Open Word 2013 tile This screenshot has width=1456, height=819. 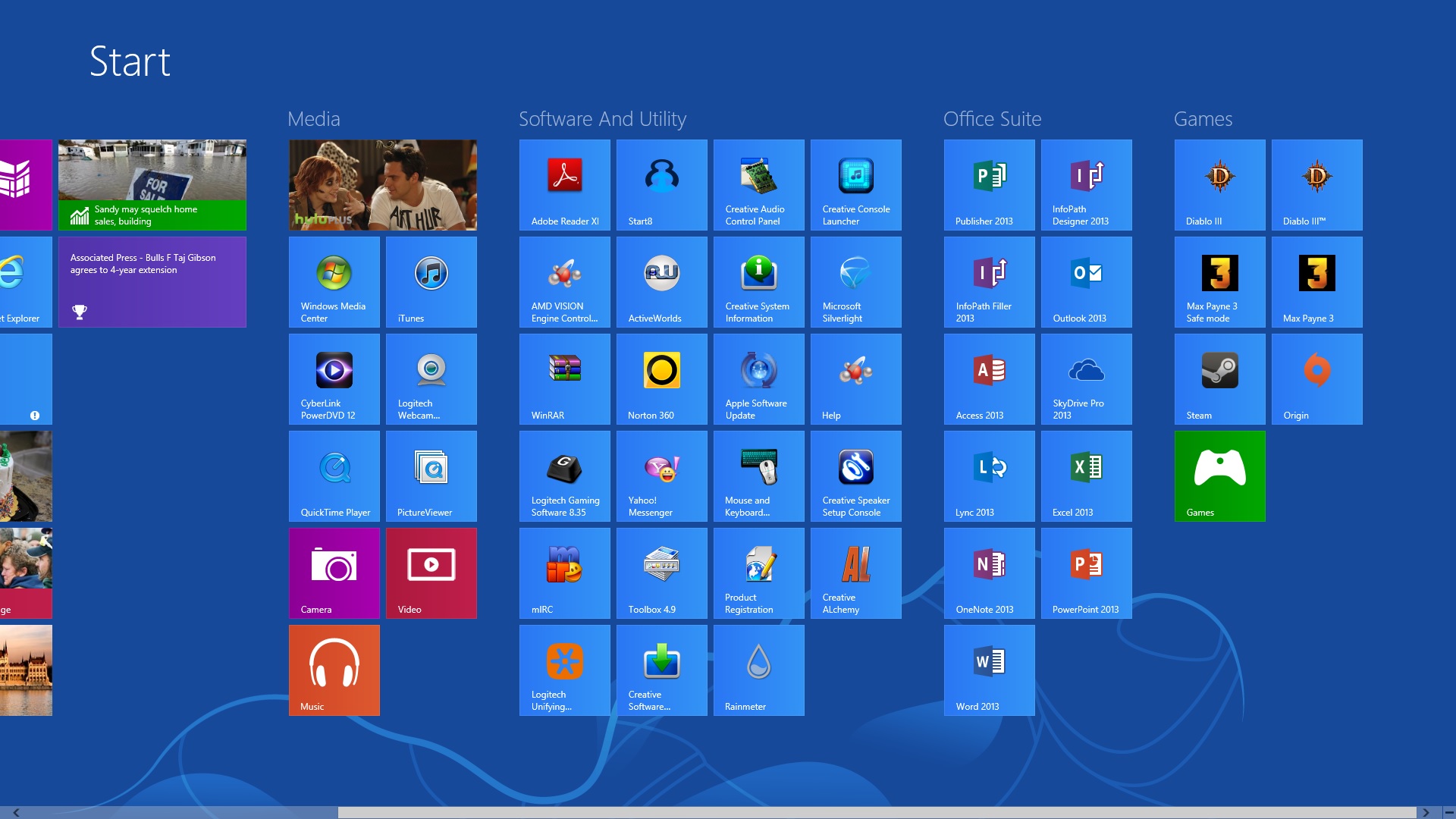coord(989,670)
